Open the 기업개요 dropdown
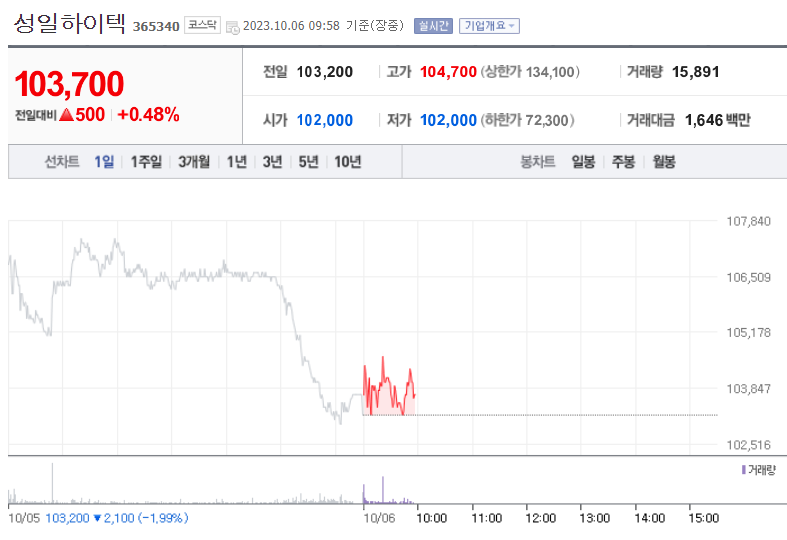 coord(489,26)
